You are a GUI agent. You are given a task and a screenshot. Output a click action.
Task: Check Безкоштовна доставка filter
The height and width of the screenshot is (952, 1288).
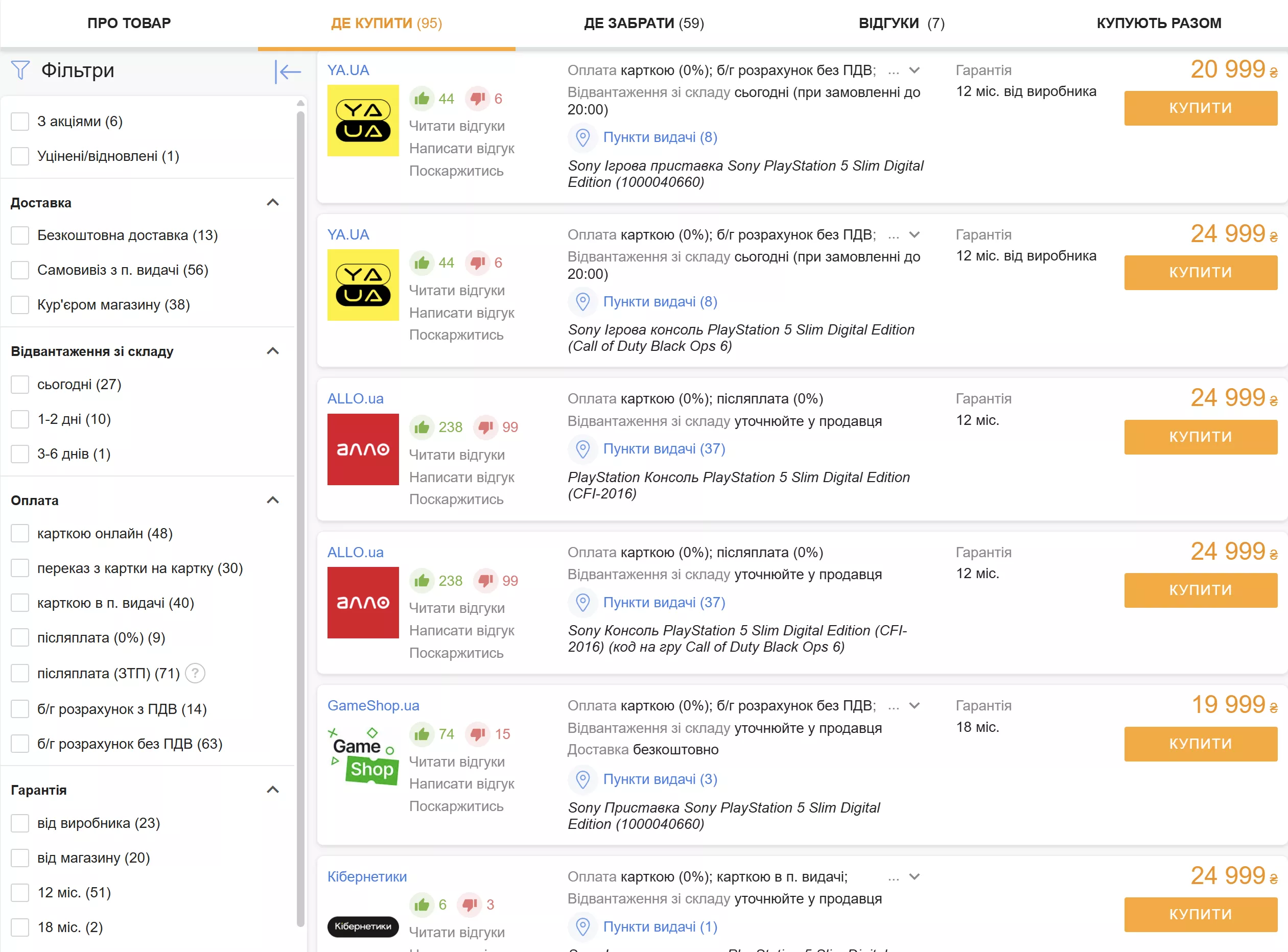(20, 235)
